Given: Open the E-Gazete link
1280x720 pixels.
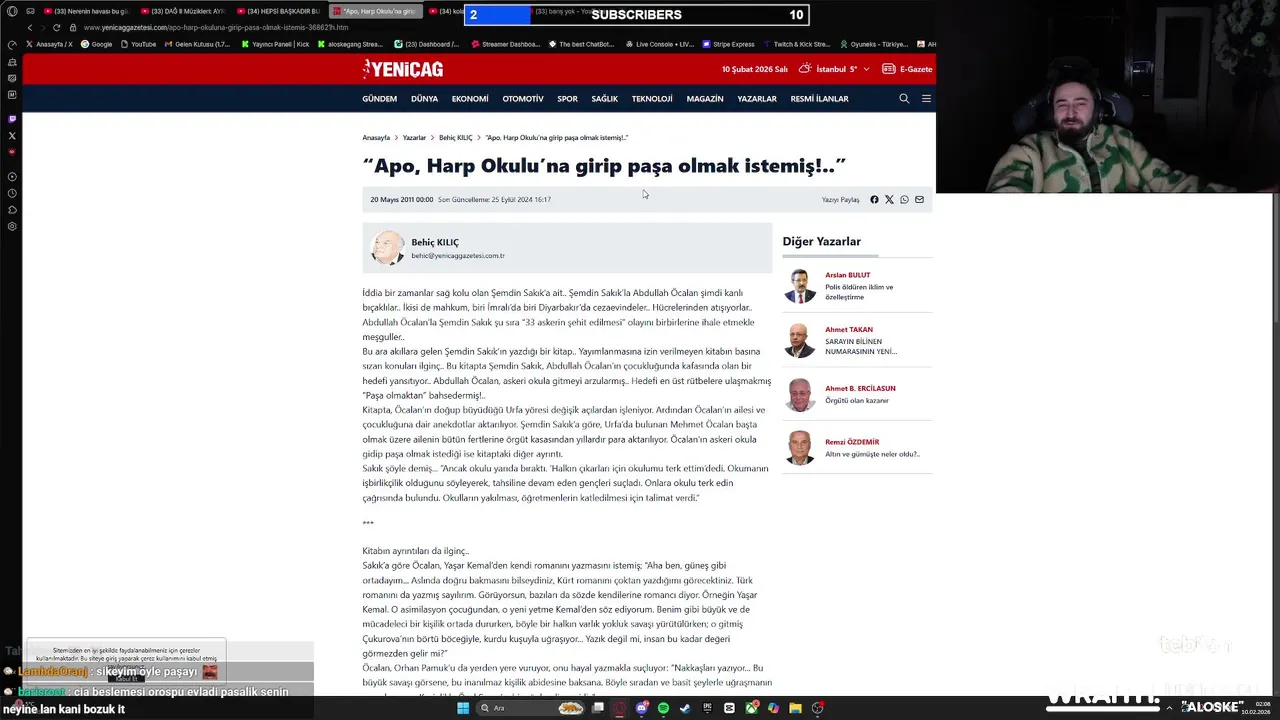Looking at the screenshot, I should pyautogui.click(x=907, y=69).
